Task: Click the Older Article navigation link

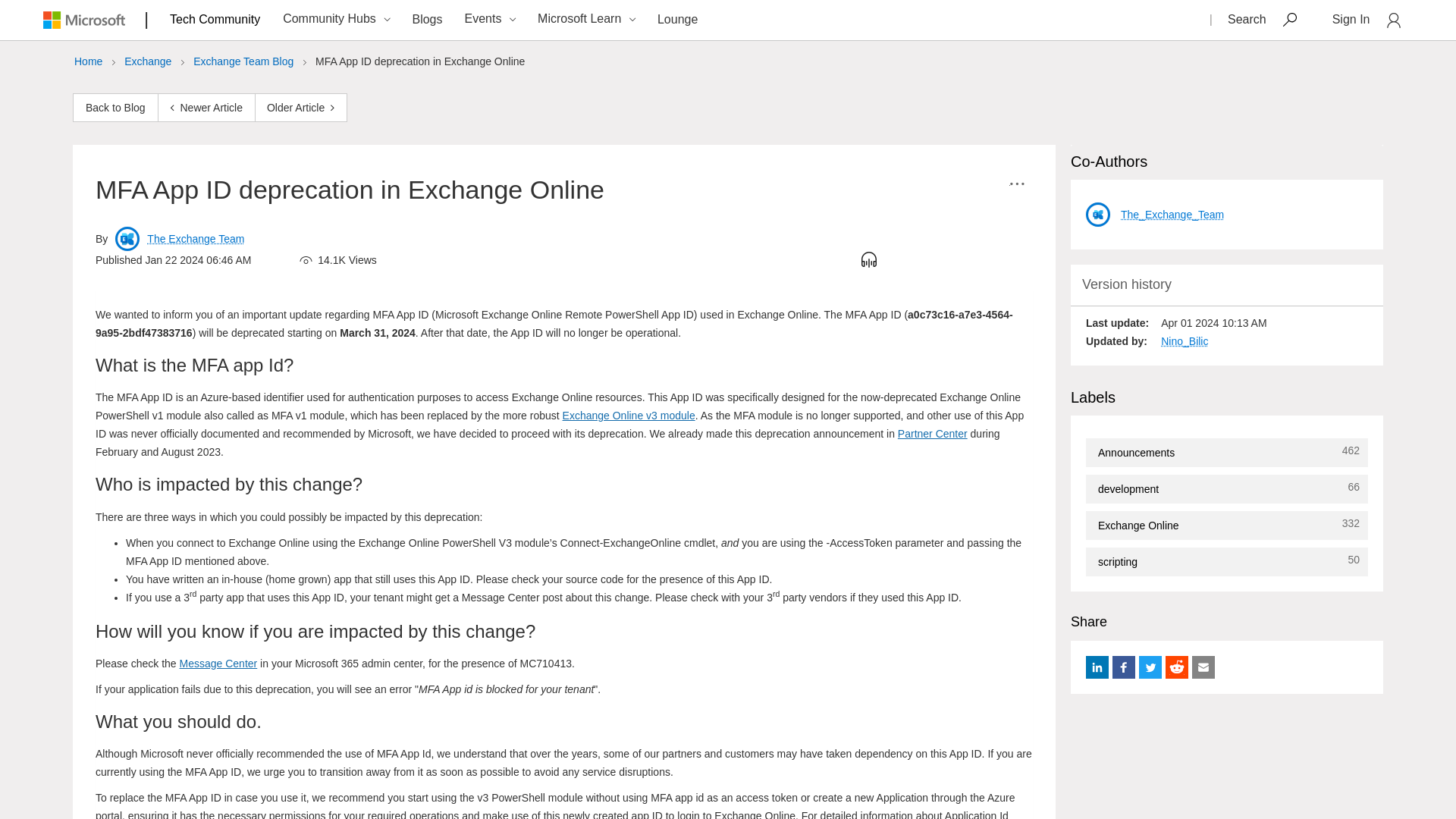Action: (x=301, y=107)
